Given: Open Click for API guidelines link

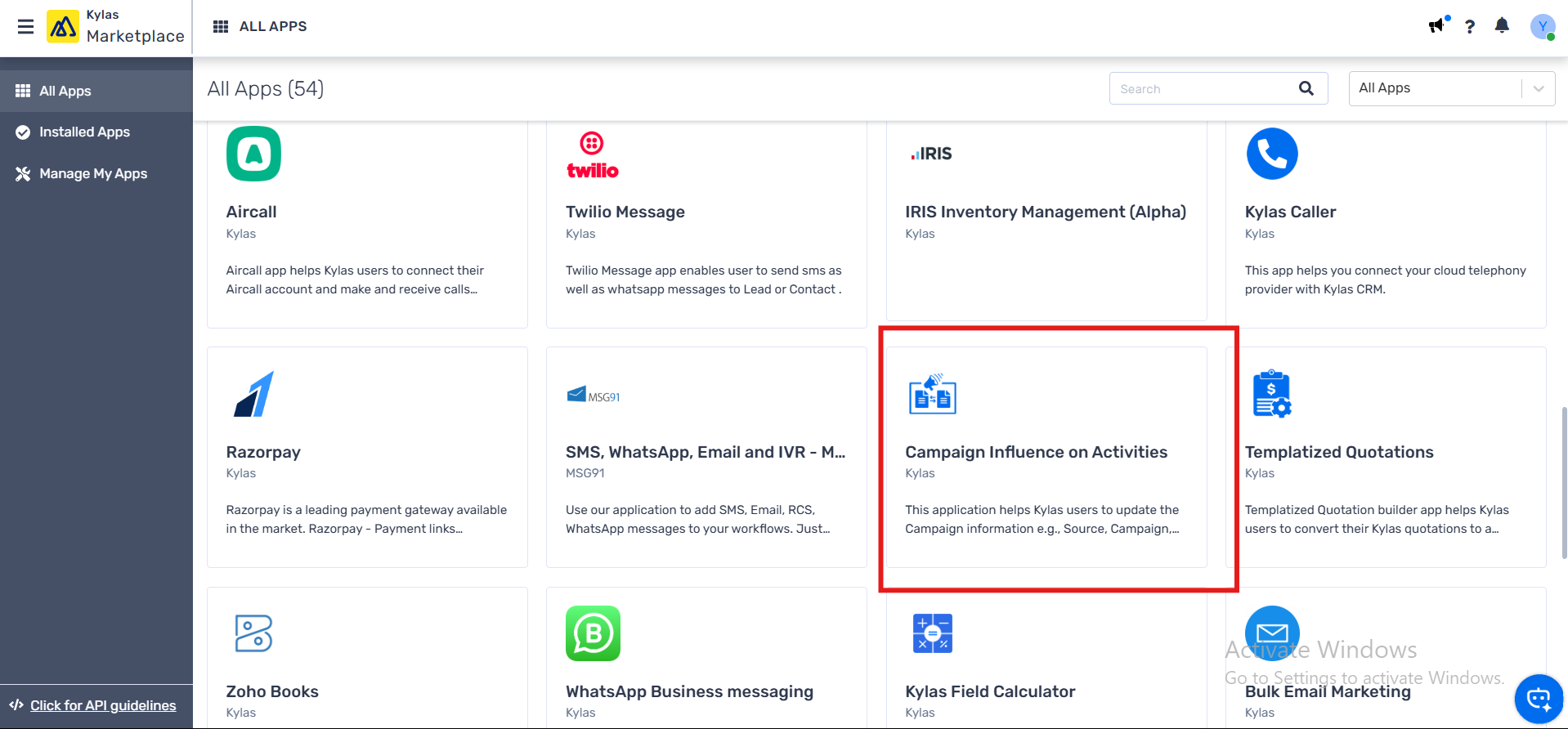Looking at the screenshot, I should point(103,705).
